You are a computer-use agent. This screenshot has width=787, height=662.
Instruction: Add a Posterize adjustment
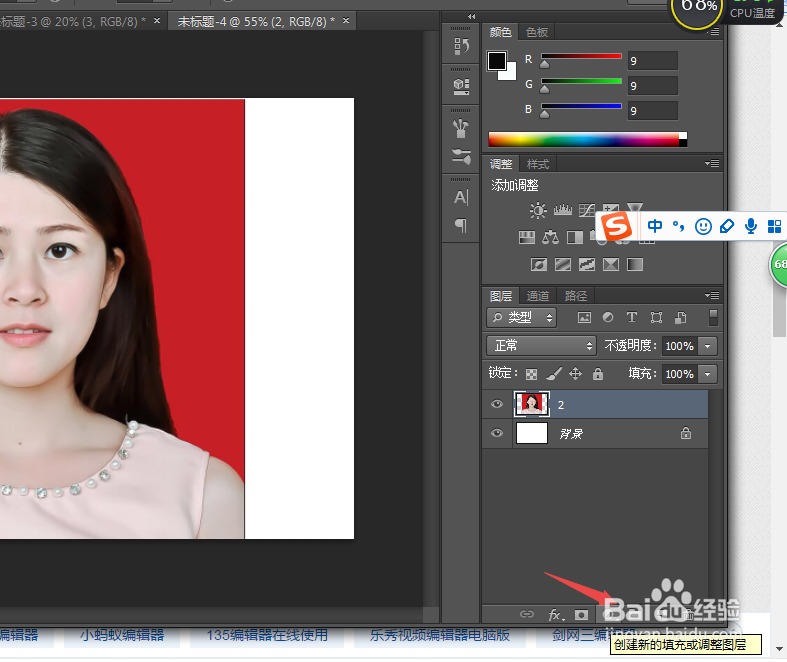pyautogui.click(x=563, y=264)
